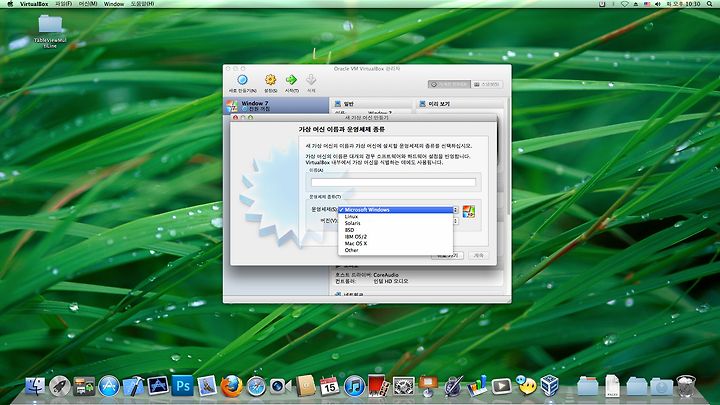Image resolution: width=720 pixels, height=405 pixels.
Task: Click the wizard's Go Back button
Action: point(447,255)
